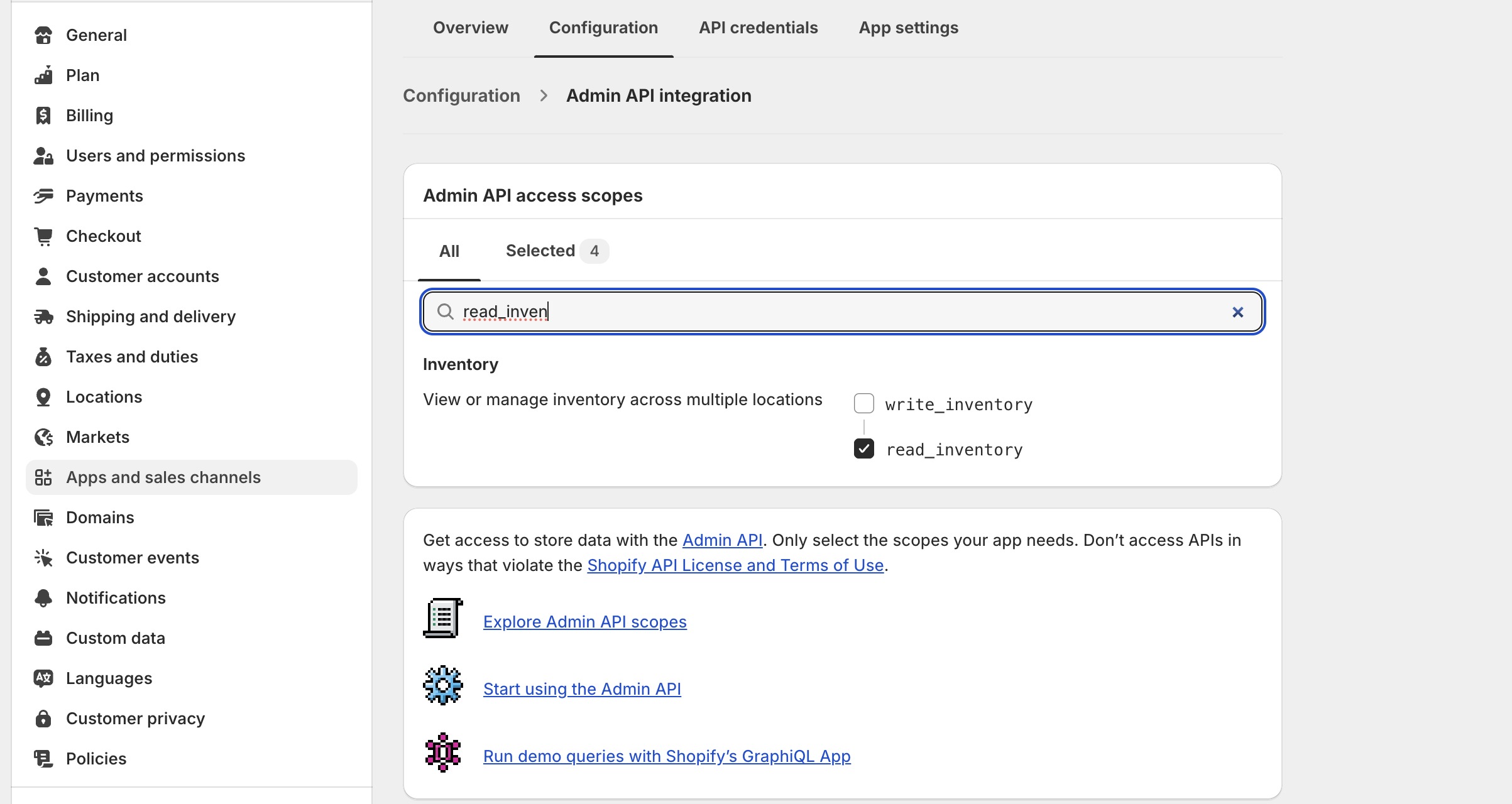Image resolution: width=1512 pixels, height=804 pixels.
Task: Open the Shopify API License and Terms link
Action: [x=735, y=565]
